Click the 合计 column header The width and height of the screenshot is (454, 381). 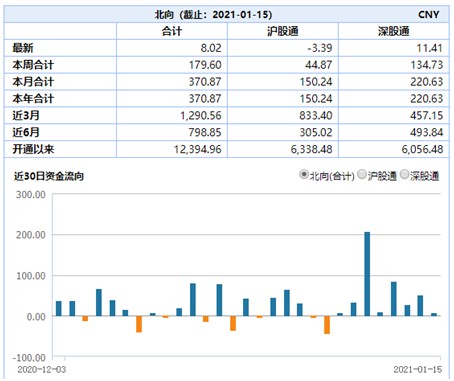point(172,31)
